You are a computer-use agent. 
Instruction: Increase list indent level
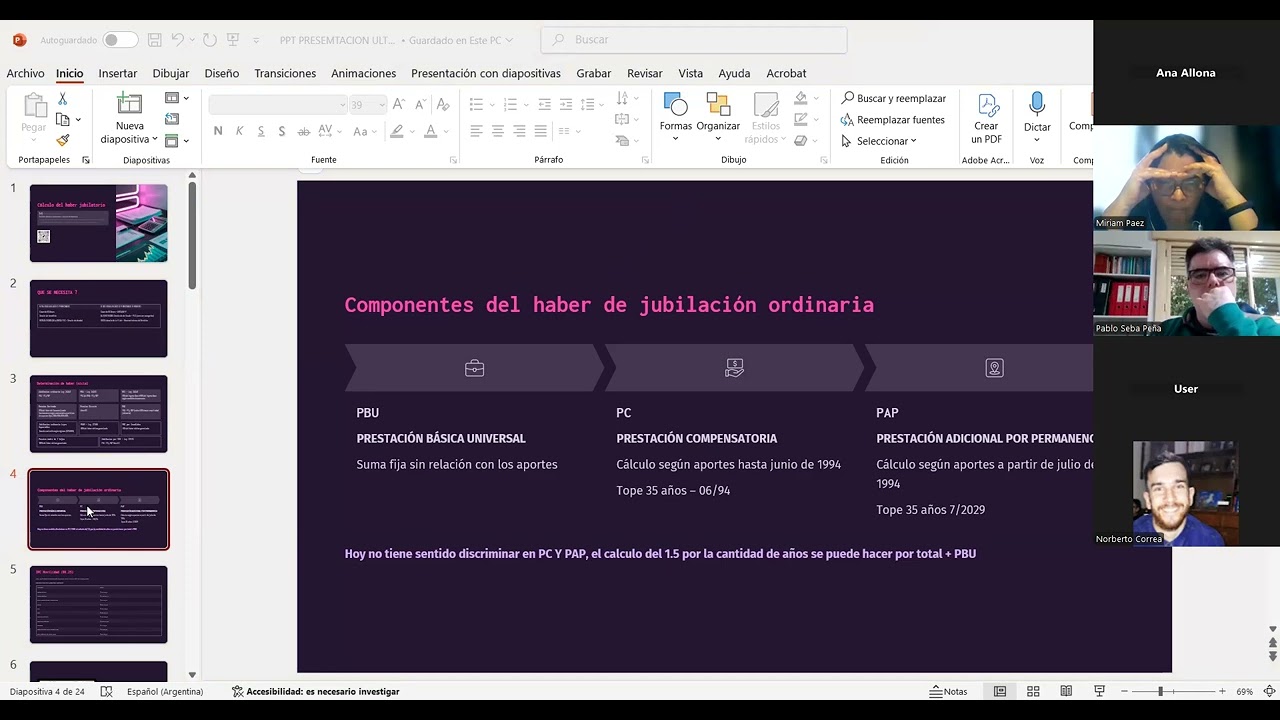coord(566,104)
